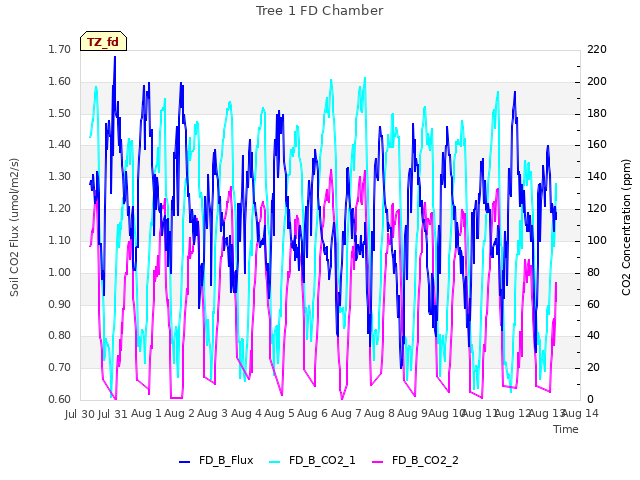Click the Aug 2 x-axis tick label
The height and width of the screenshot is (480, 640).
tap(179, 413)
